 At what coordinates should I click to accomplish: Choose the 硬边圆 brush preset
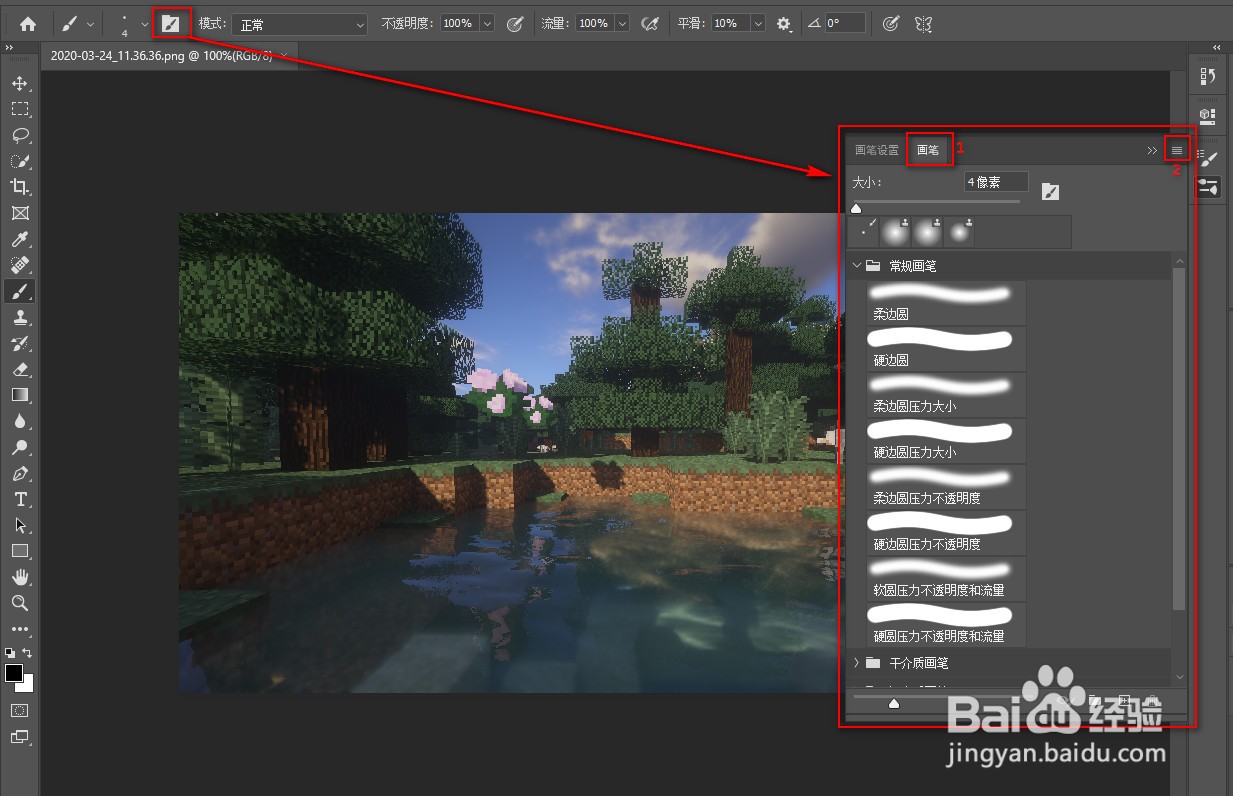coord(946,348)
